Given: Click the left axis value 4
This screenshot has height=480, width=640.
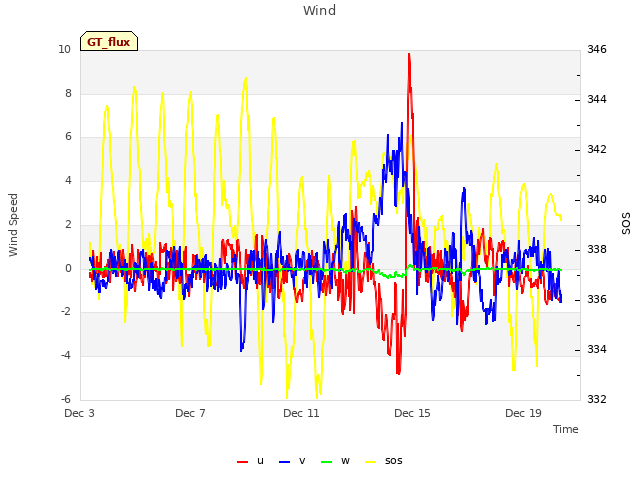Looking at the screenshot, I should [x=68, y=180].
